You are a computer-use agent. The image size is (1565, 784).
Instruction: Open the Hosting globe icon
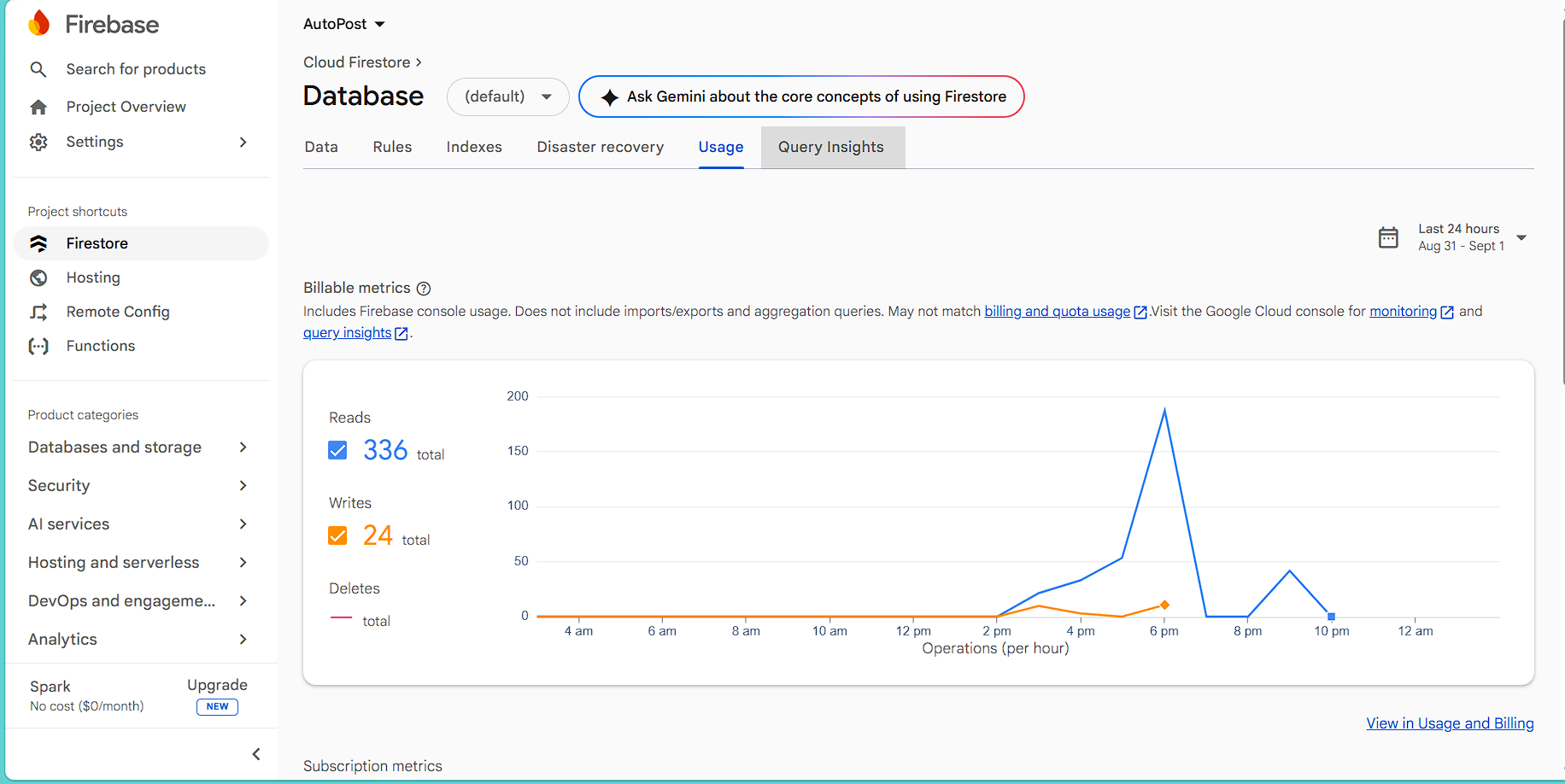click(x=38, y=278)
